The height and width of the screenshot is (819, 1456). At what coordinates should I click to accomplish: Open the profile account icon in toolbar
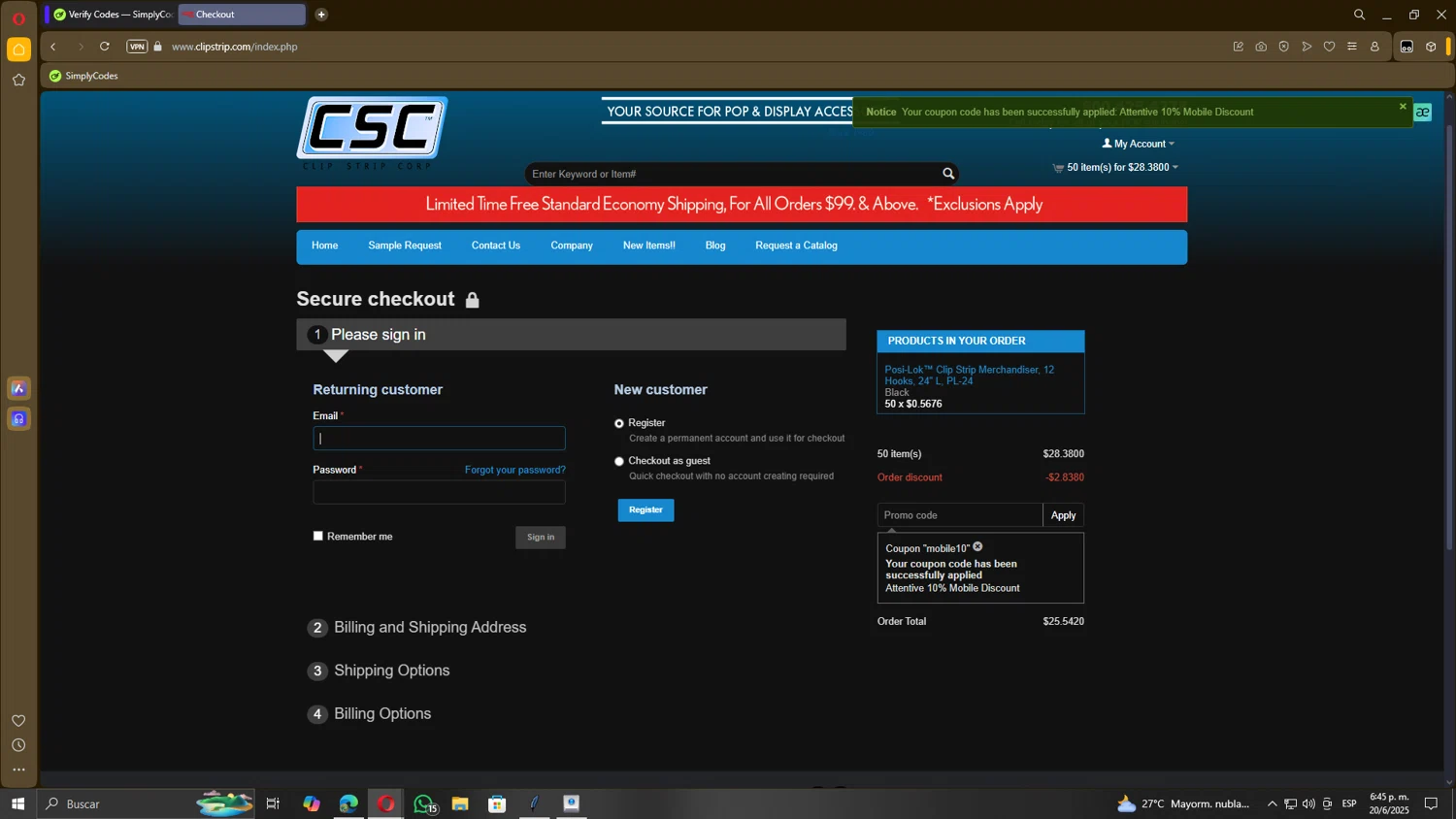pos(1374,47)
